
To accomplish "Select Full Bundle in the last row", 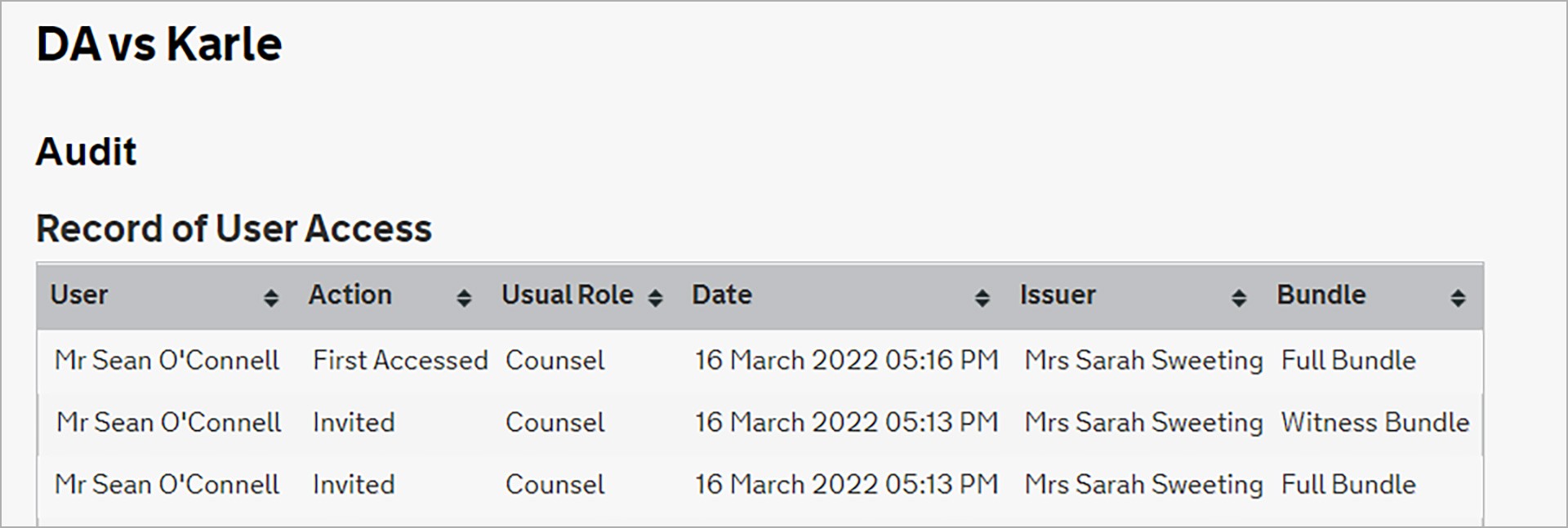I will tap(1348, 484).
